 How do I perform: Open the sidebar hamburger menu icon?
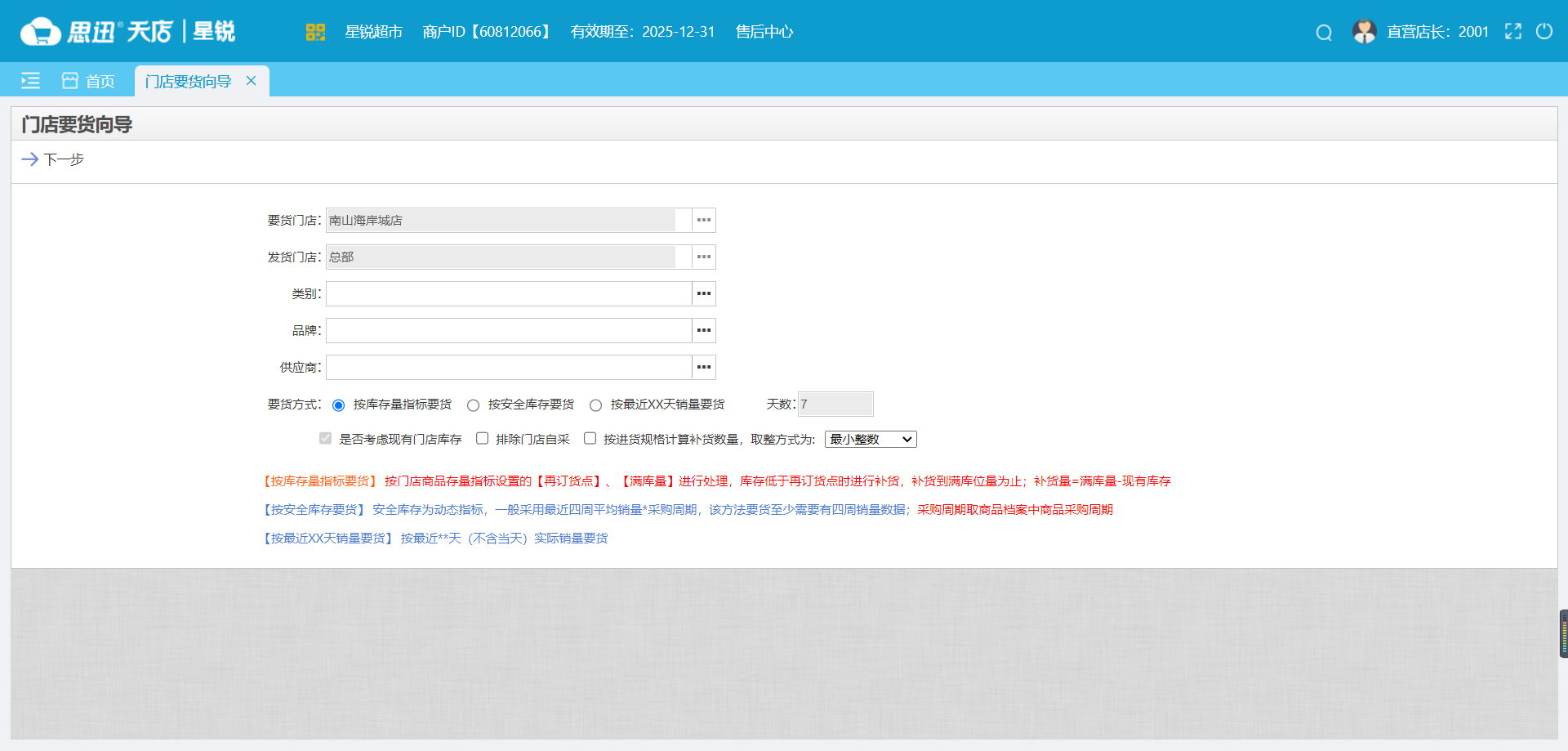click(30, 80)
